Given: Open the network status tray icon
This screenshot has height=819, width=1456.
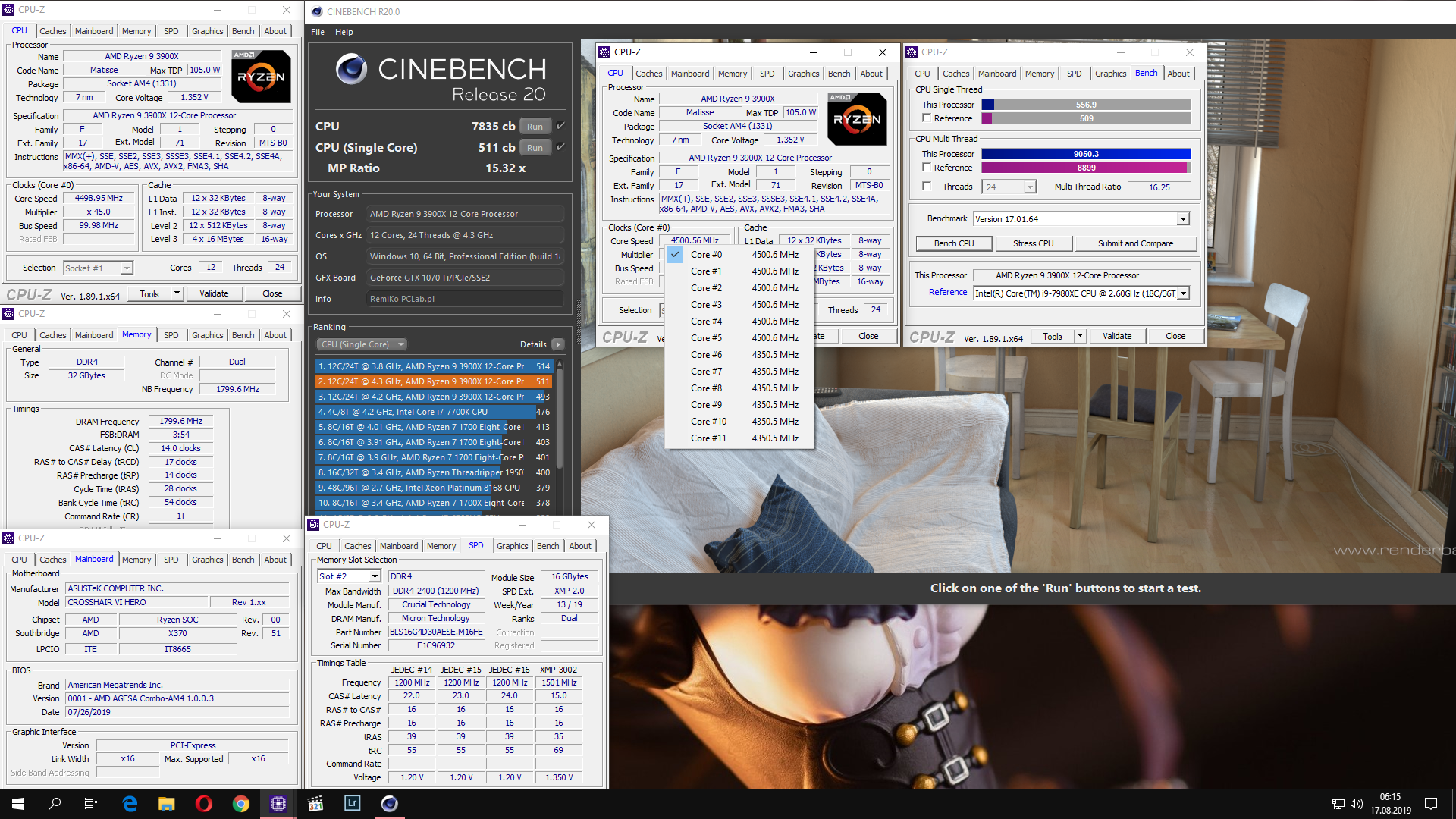Looking at the screenshot, I should coord(1338,804).
